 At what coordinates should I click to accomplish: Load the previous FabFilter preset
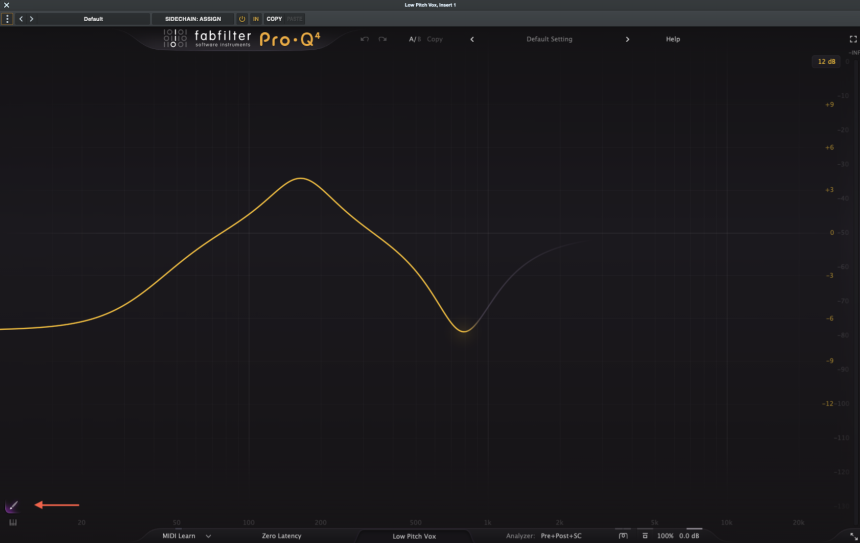coord(472,39)
